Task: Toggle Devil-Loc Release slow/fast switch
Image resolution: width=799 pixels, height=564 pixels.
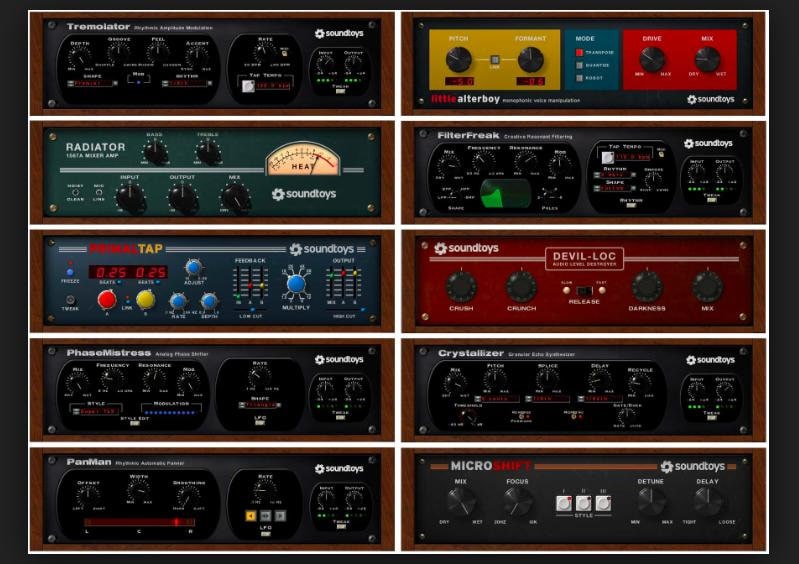Action: (584, 291)
